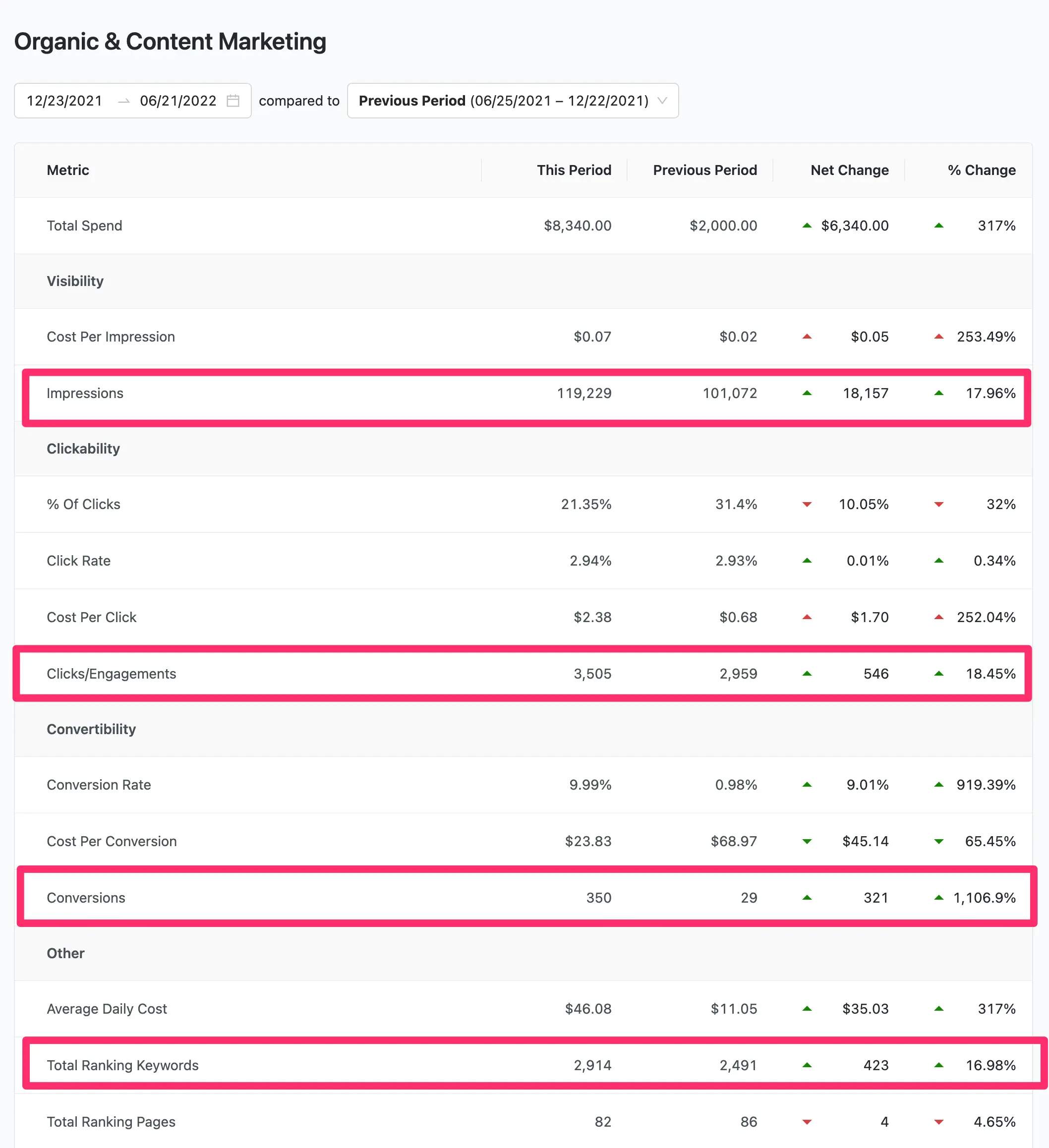
Task: Open the Previous Period comparison dropdown
Action: coord(512,100)
